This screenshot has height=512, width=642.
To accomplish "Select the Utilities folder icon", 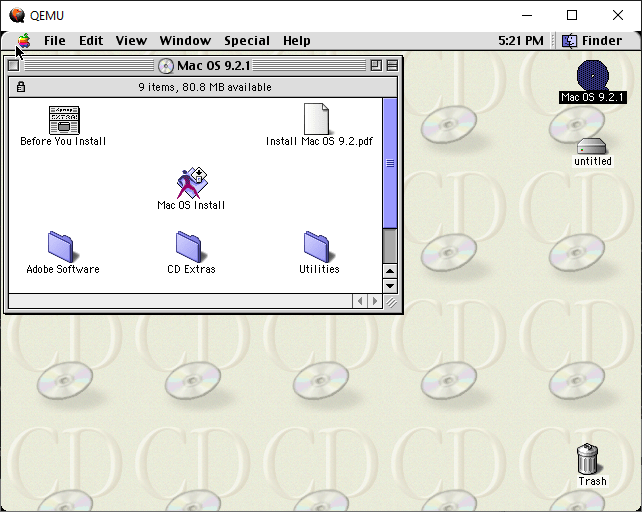I will click(318, 247).
